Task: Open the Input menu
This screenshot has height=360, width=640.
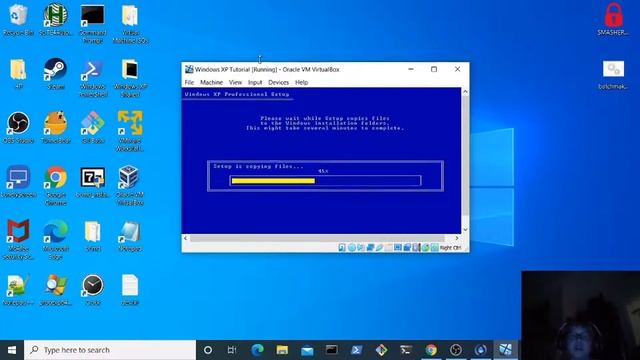Action: click(255, 82)
